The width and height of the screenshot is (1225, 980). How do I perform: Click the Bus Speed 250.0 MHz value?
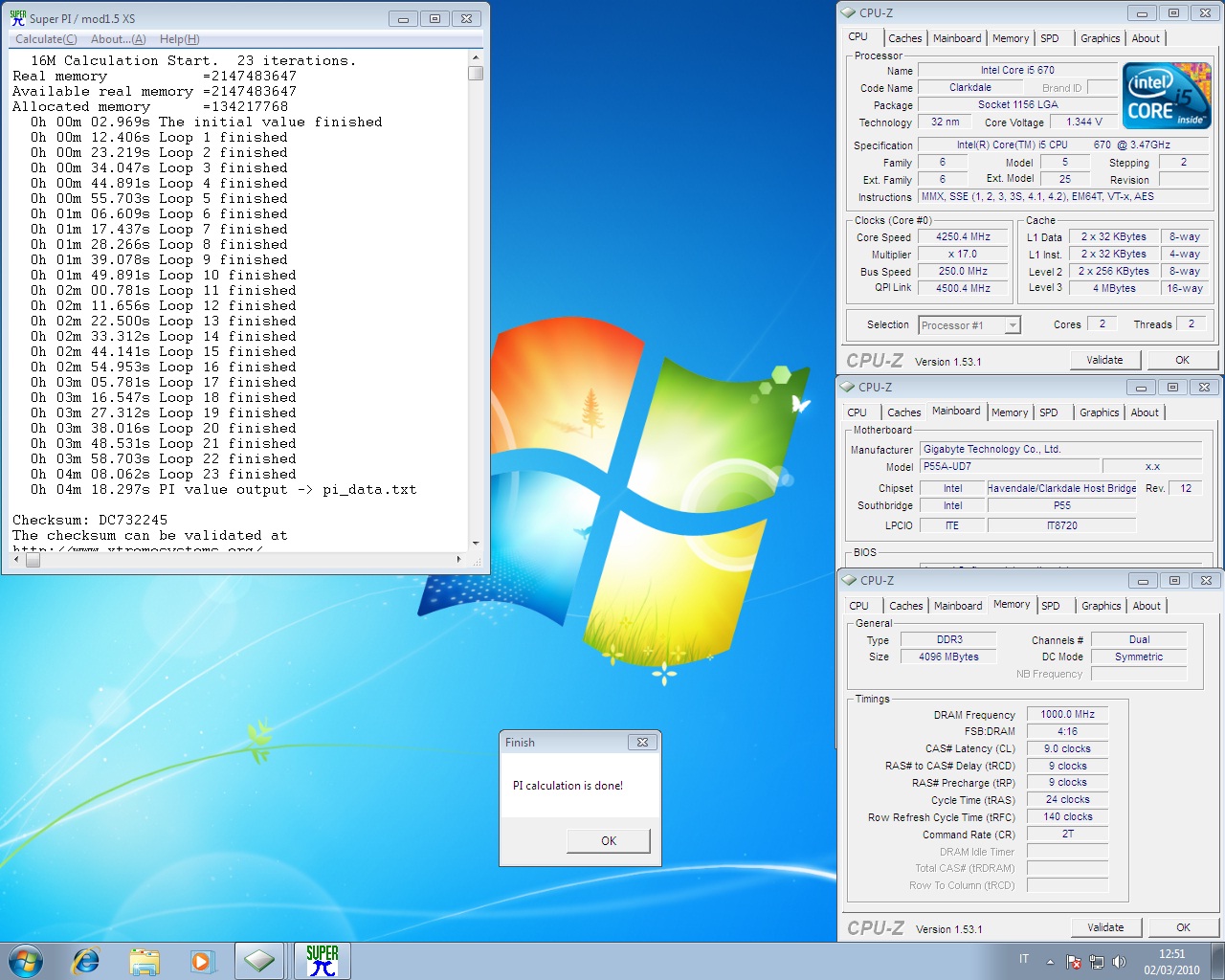[x=963, y=271]
